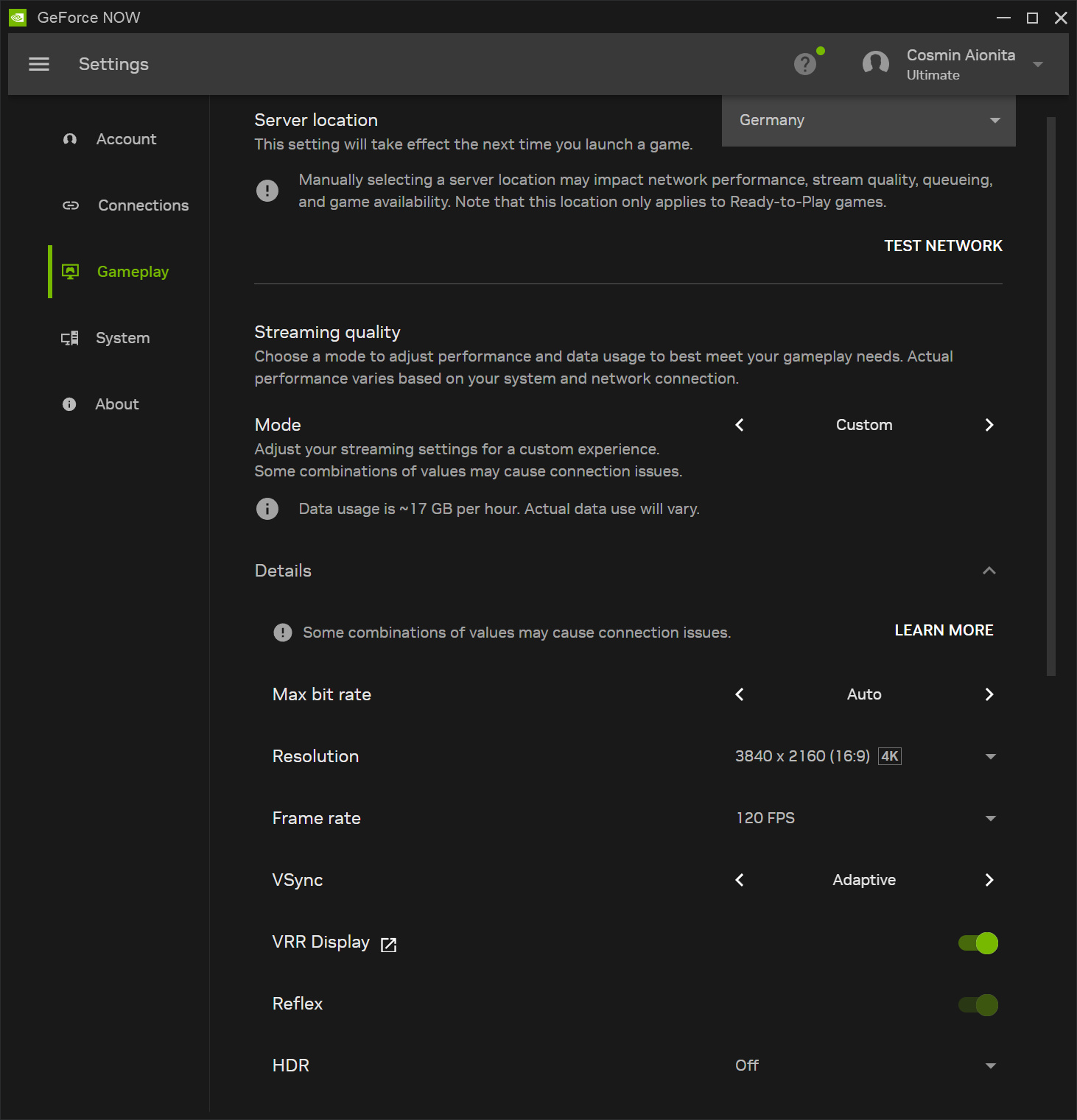Open the hamburger navigation menu

tap(39, 64)
